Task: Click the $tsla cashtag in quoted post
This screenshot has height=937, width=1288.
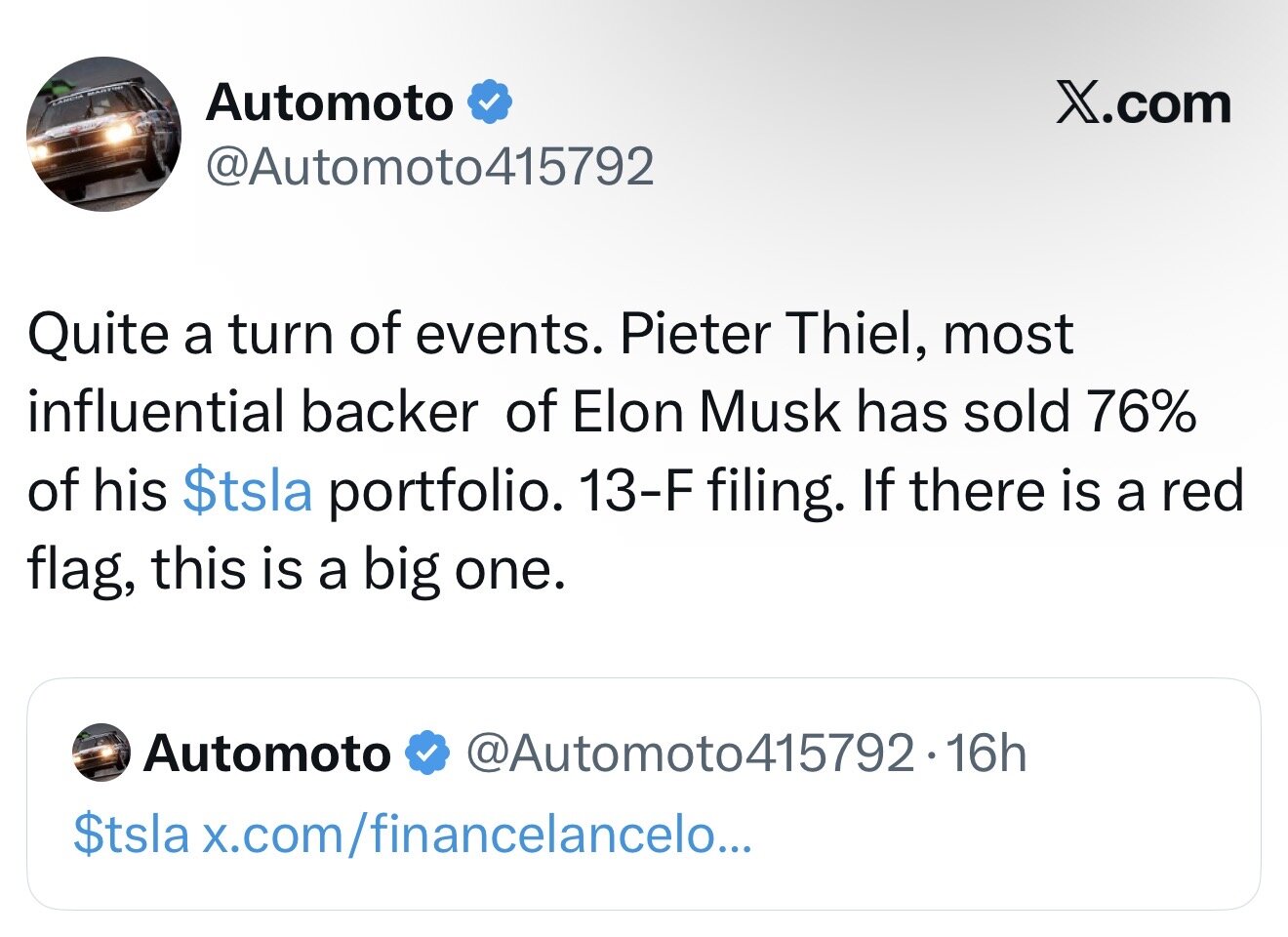Action: click(131, 834)
